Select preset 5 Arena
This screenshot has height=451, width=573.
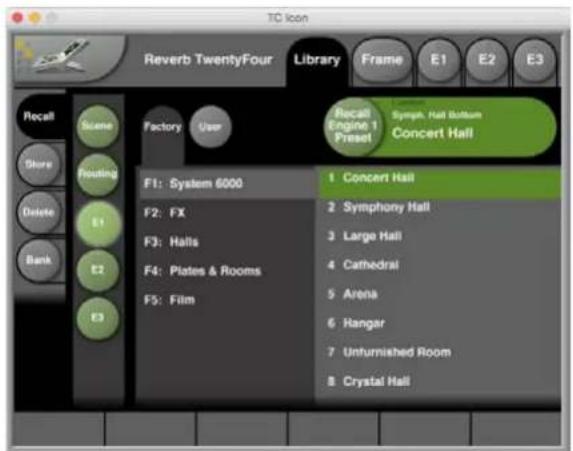click(x=440, y=294)
